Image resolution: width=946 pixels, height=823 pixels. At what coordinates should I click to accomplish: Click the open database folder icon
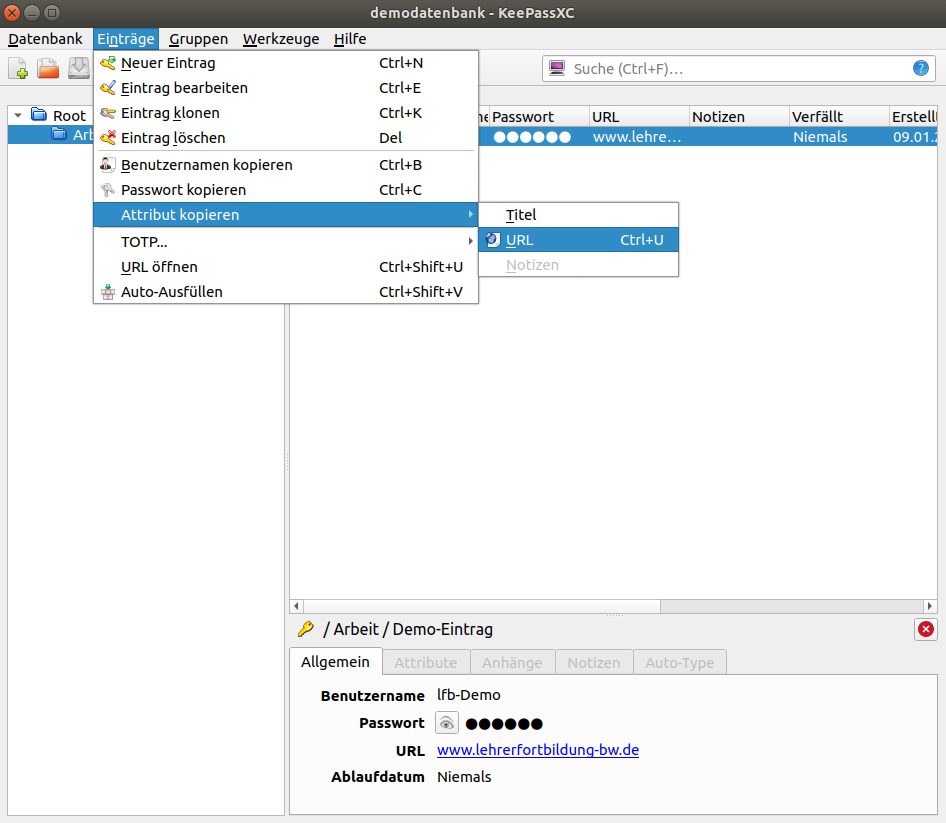48,68
